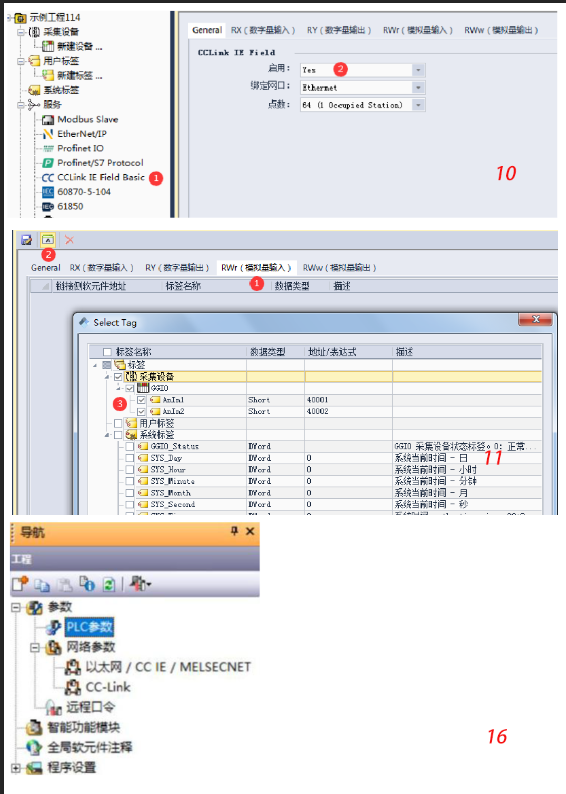Screen dimensions: 566x794
Task: Click the properties info icon in 导航 toolbar
Action: [87, 584]
